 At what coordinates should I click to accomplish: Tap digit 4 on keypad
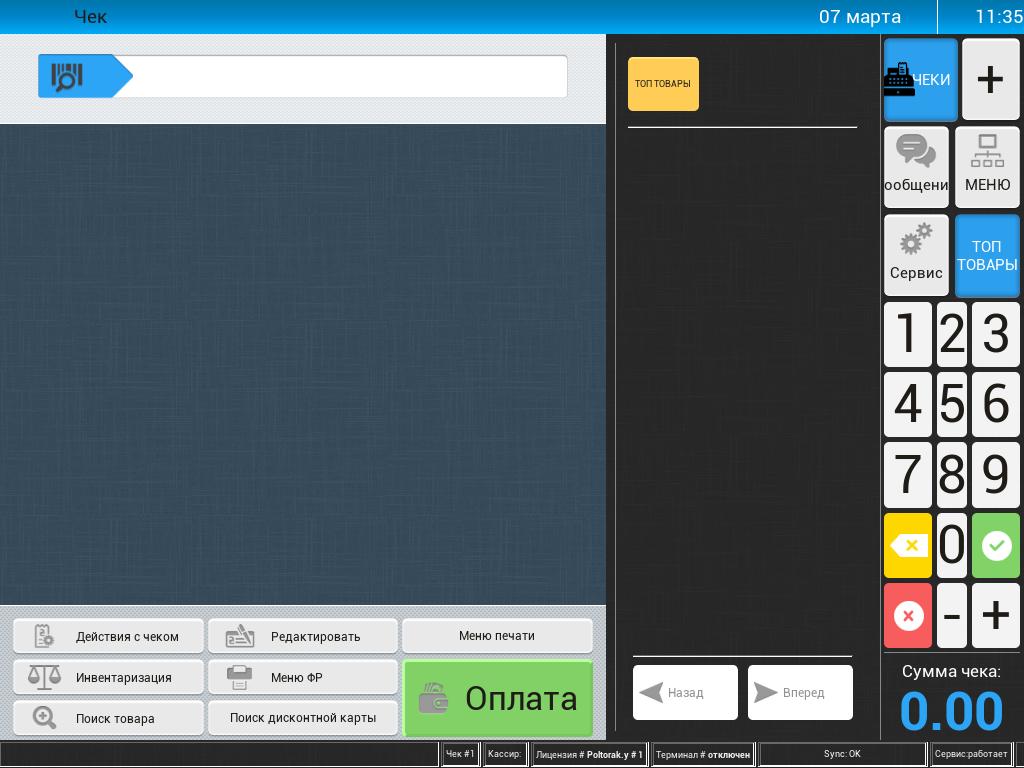(908, 404)
